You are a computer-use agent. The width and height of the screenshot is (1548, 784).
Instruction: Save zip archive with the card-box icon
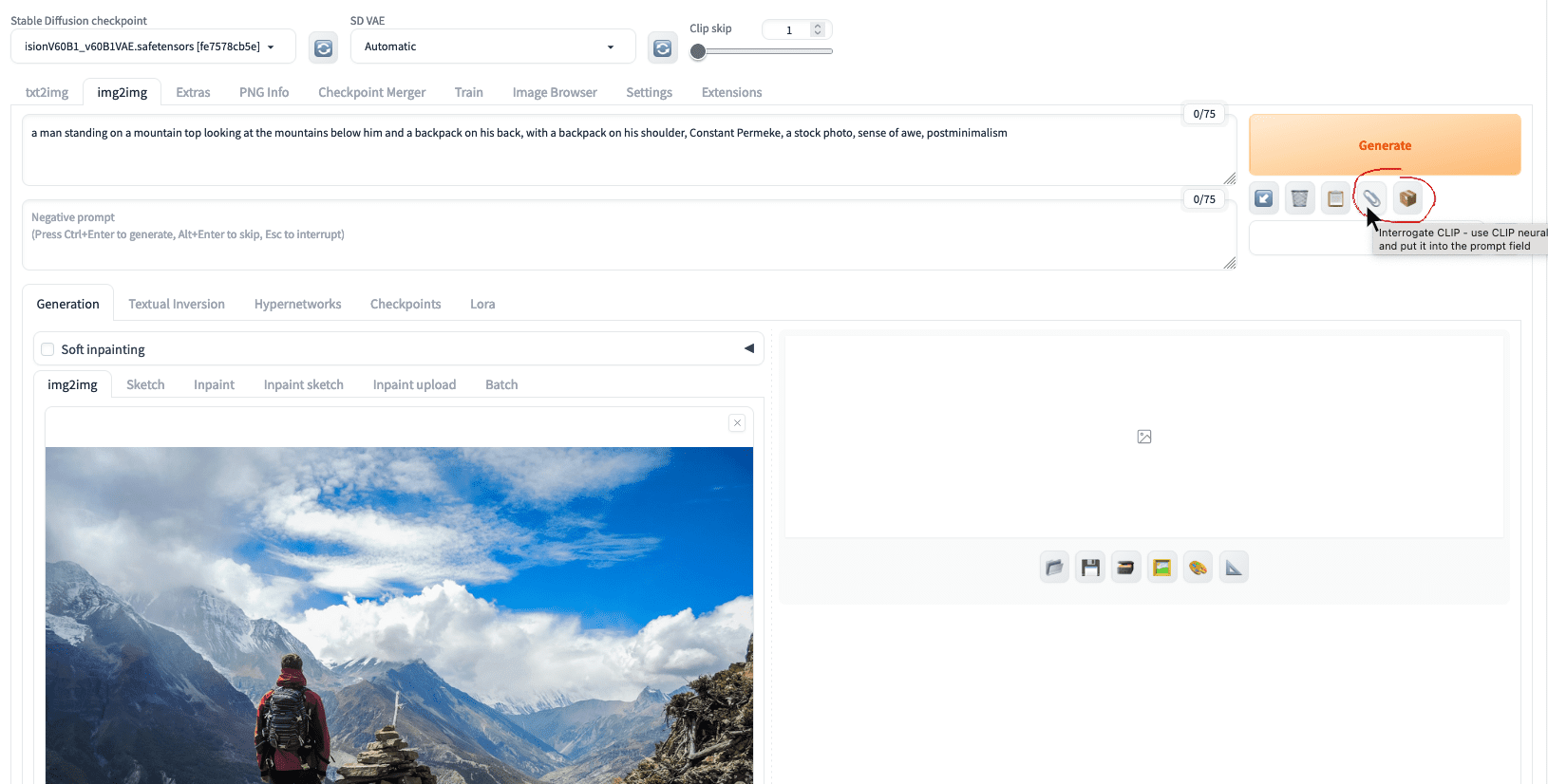click(x=1126, y=568)
